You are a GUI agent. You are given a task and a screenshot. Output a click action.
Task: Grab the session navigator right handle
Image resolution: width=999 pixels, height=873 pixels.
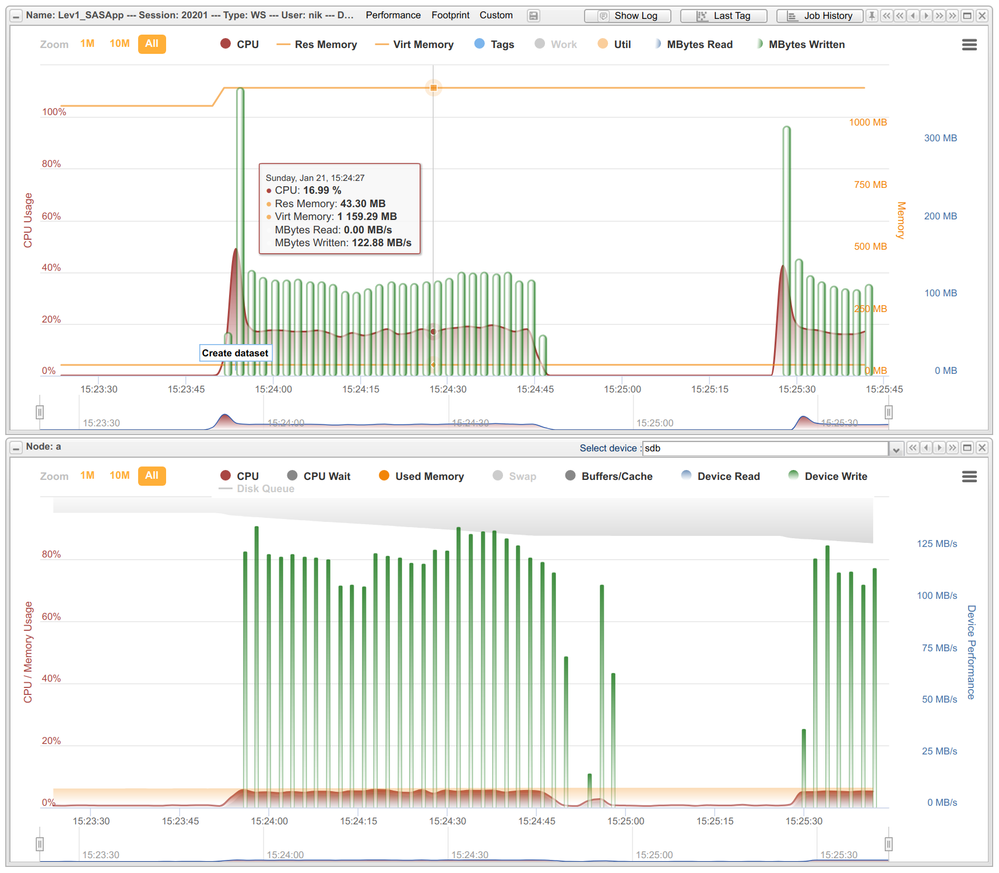click(x=888, y=412)
